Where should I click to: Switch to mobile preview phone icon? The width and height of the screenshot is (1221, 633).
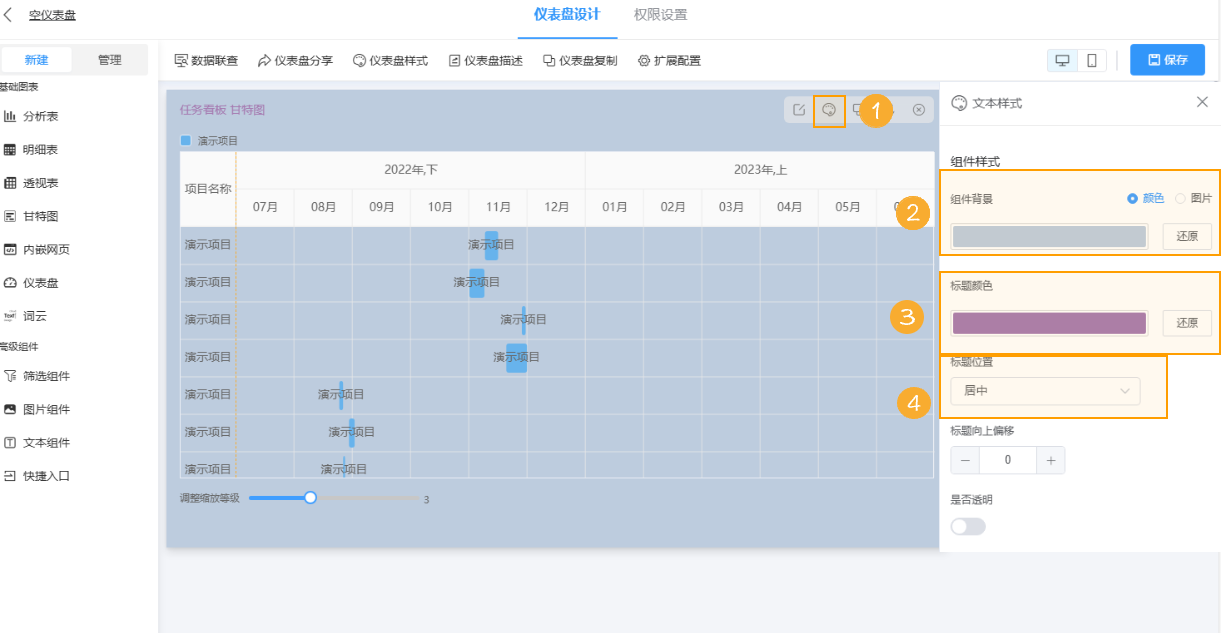click(1093, 60)
